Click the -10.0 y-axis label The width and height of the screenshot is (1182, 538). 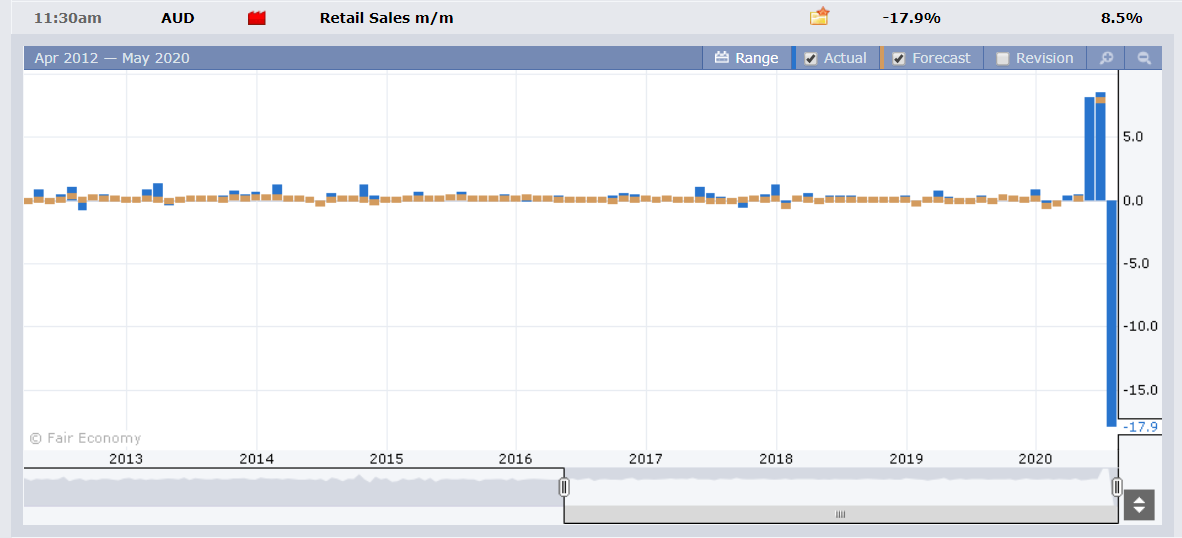click(1140, 326)
